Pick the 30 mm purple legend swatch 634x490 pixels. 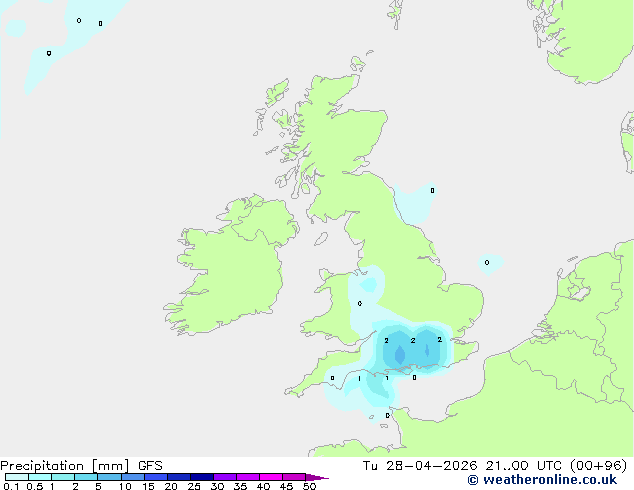coord(225,477)
